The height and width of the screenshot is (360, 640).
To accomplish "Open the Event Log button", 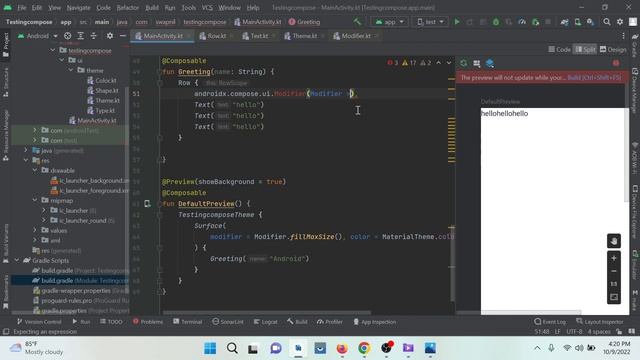I will click(549, 322).
